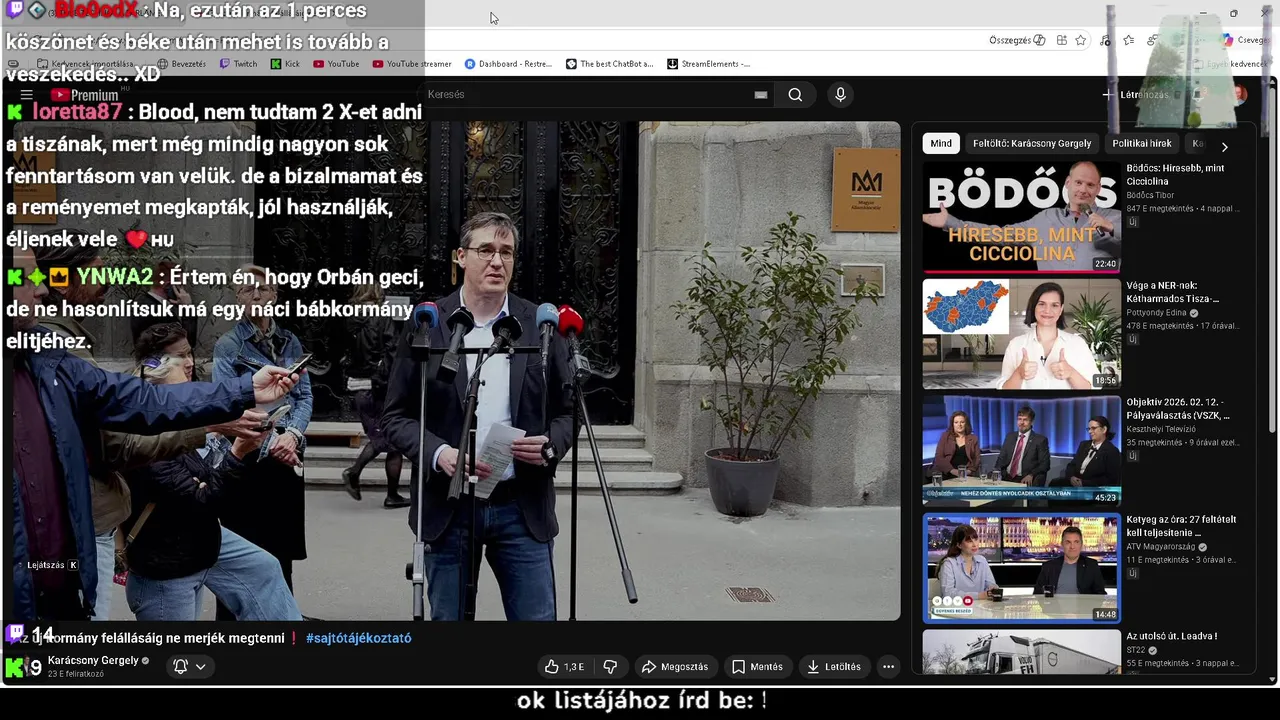Open the Bödőcs: Híresebb, mint Cicciolina title
Viewport: 1280px width, 720px height.
1175,175
